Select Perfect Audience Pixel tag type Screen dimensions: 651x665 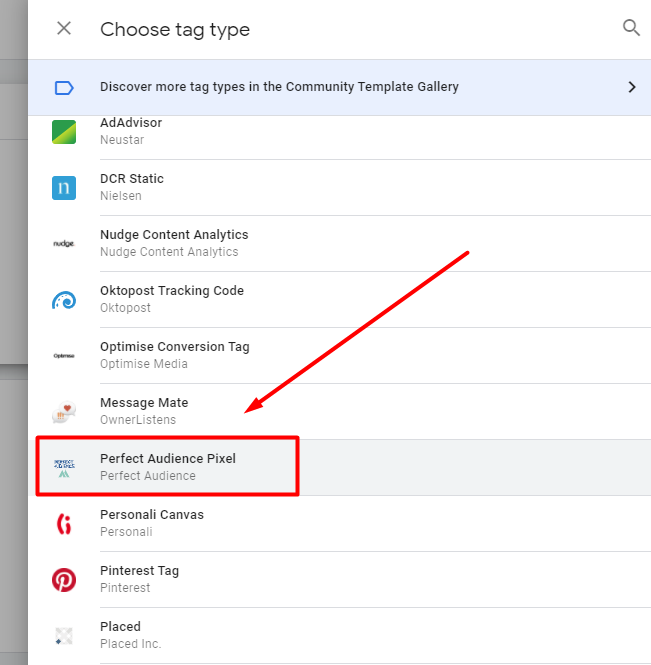339,467
